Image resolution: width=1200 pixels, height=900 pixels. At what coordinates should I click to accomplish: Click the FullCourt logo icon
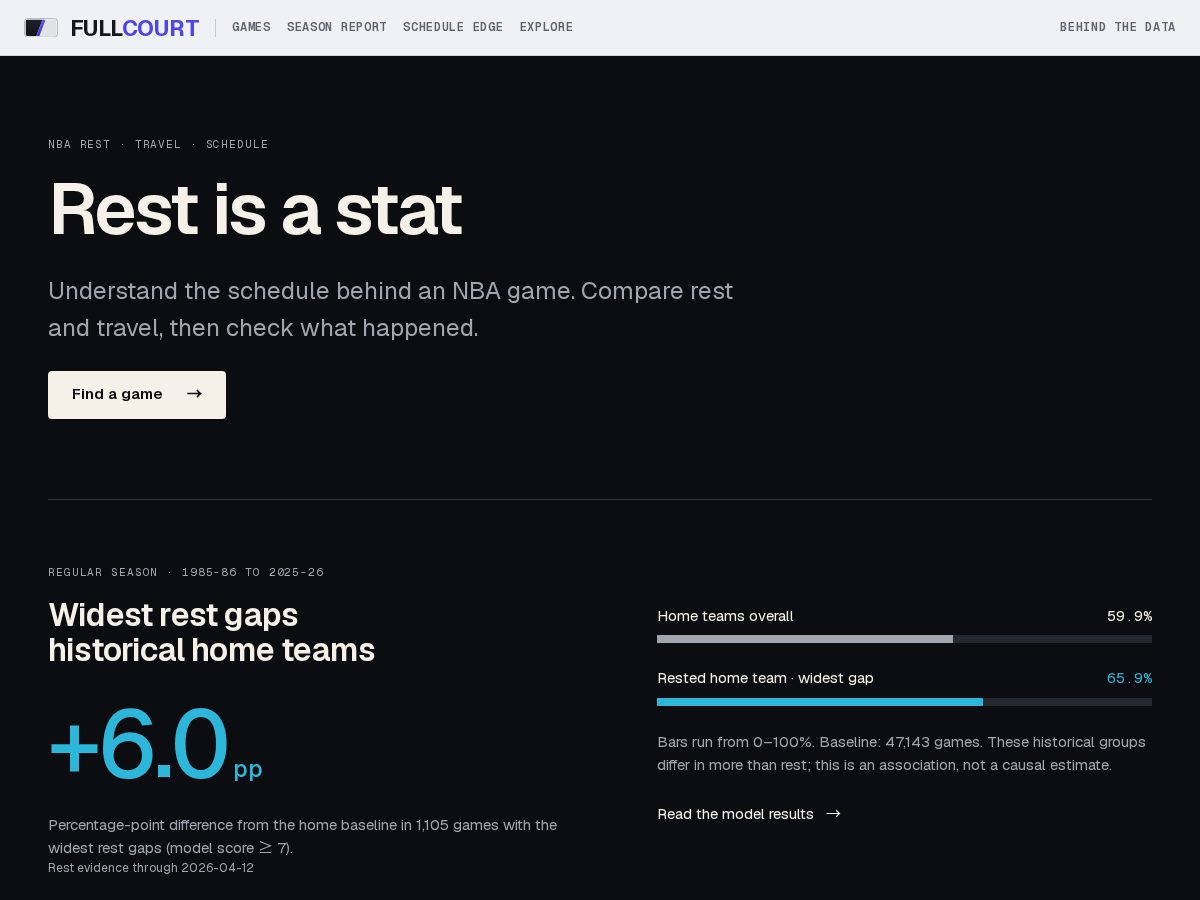pyautogui.click(x=41, y=28)
